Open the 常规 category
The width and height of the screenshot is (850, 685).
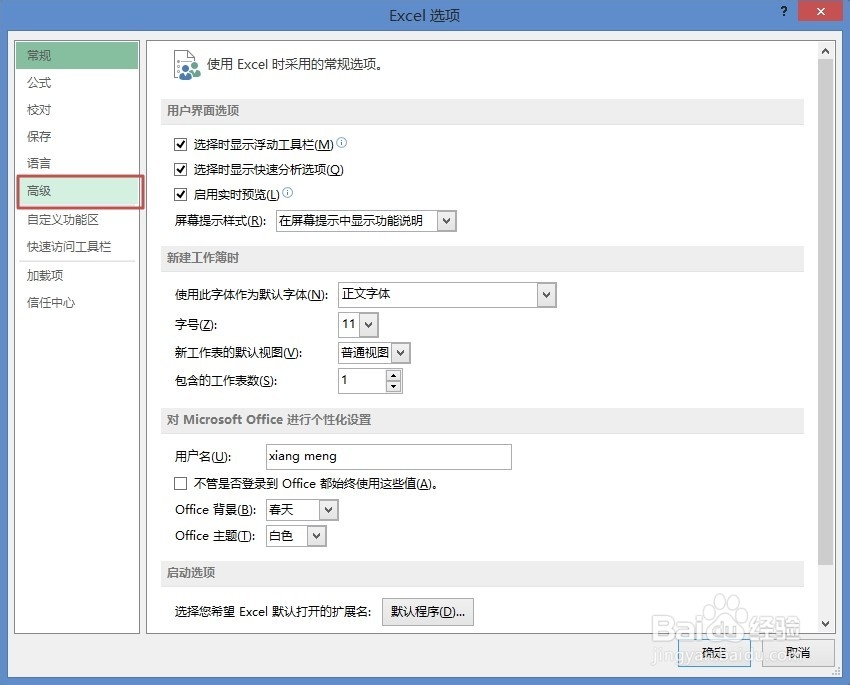(77, 55)
